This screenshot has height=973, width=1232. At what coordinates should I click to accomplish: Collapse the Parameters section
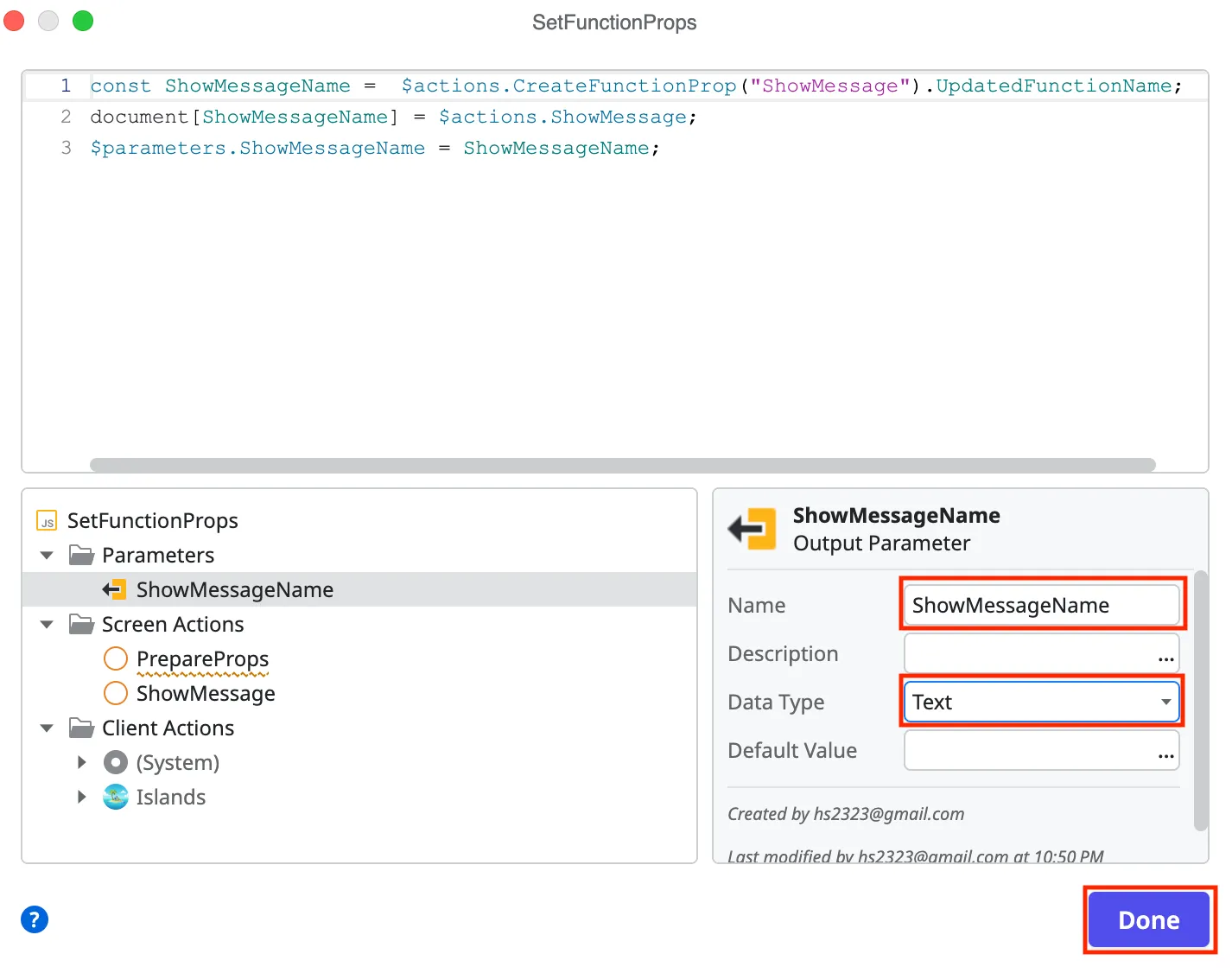46,555
